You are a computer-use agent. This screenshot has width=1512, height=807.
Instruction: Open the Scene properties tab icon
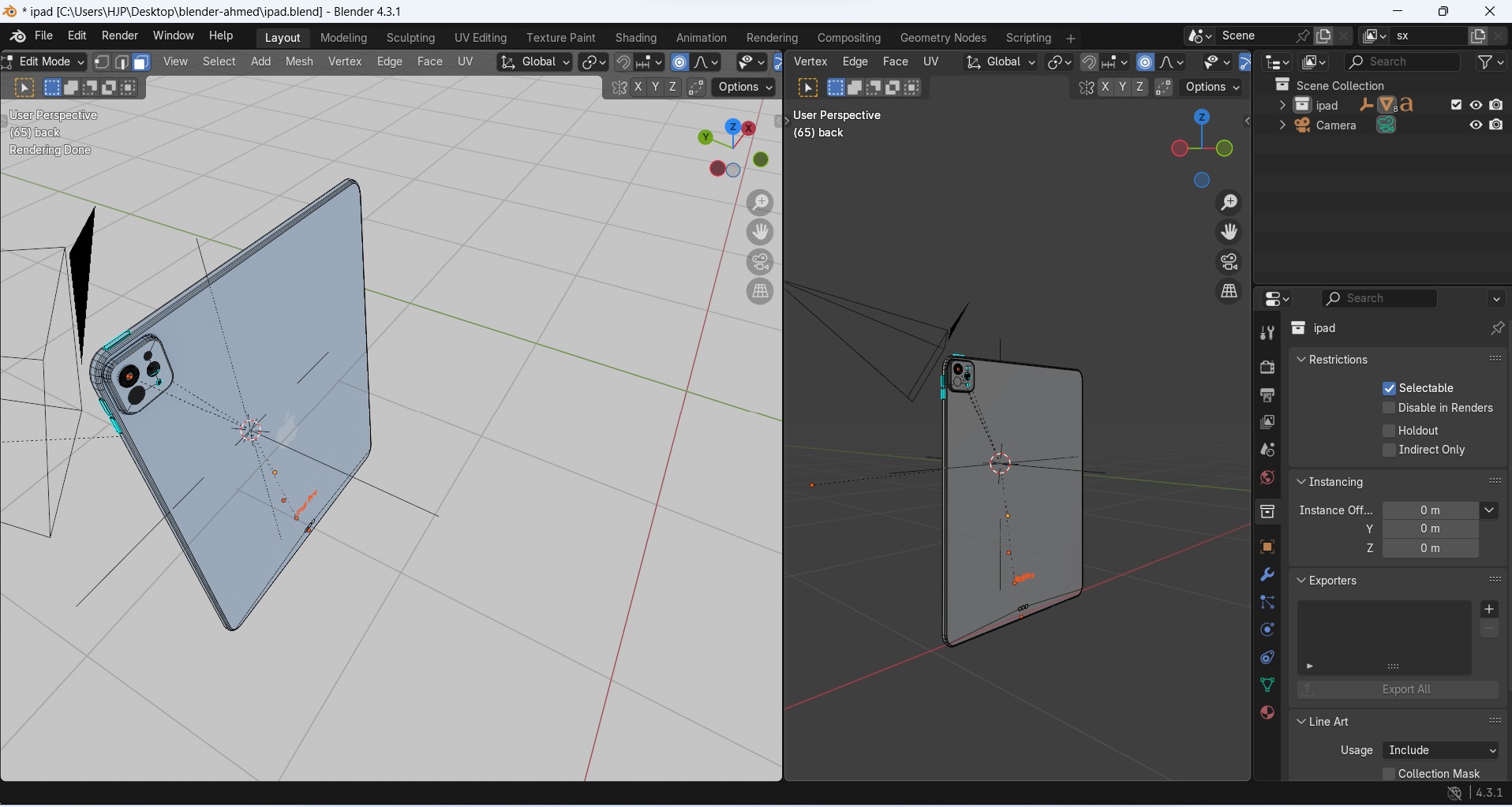(x=1267, y=450)
